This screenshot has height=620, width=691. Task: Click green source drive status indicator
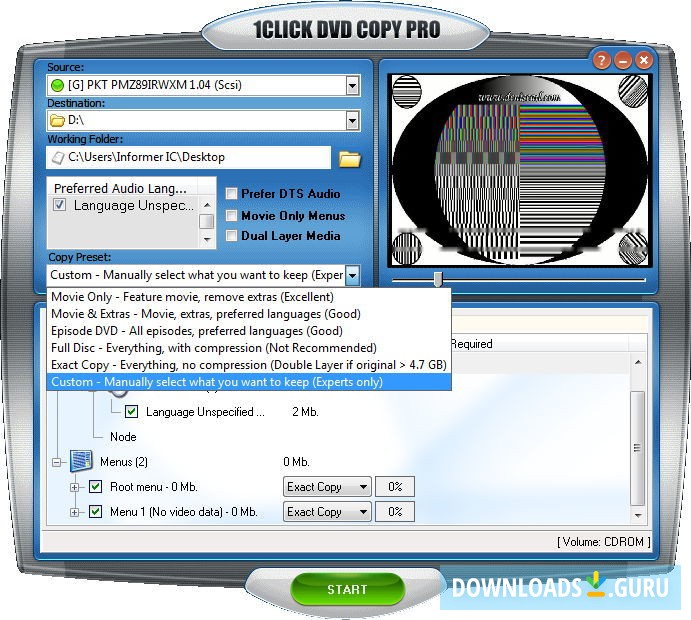57,85
